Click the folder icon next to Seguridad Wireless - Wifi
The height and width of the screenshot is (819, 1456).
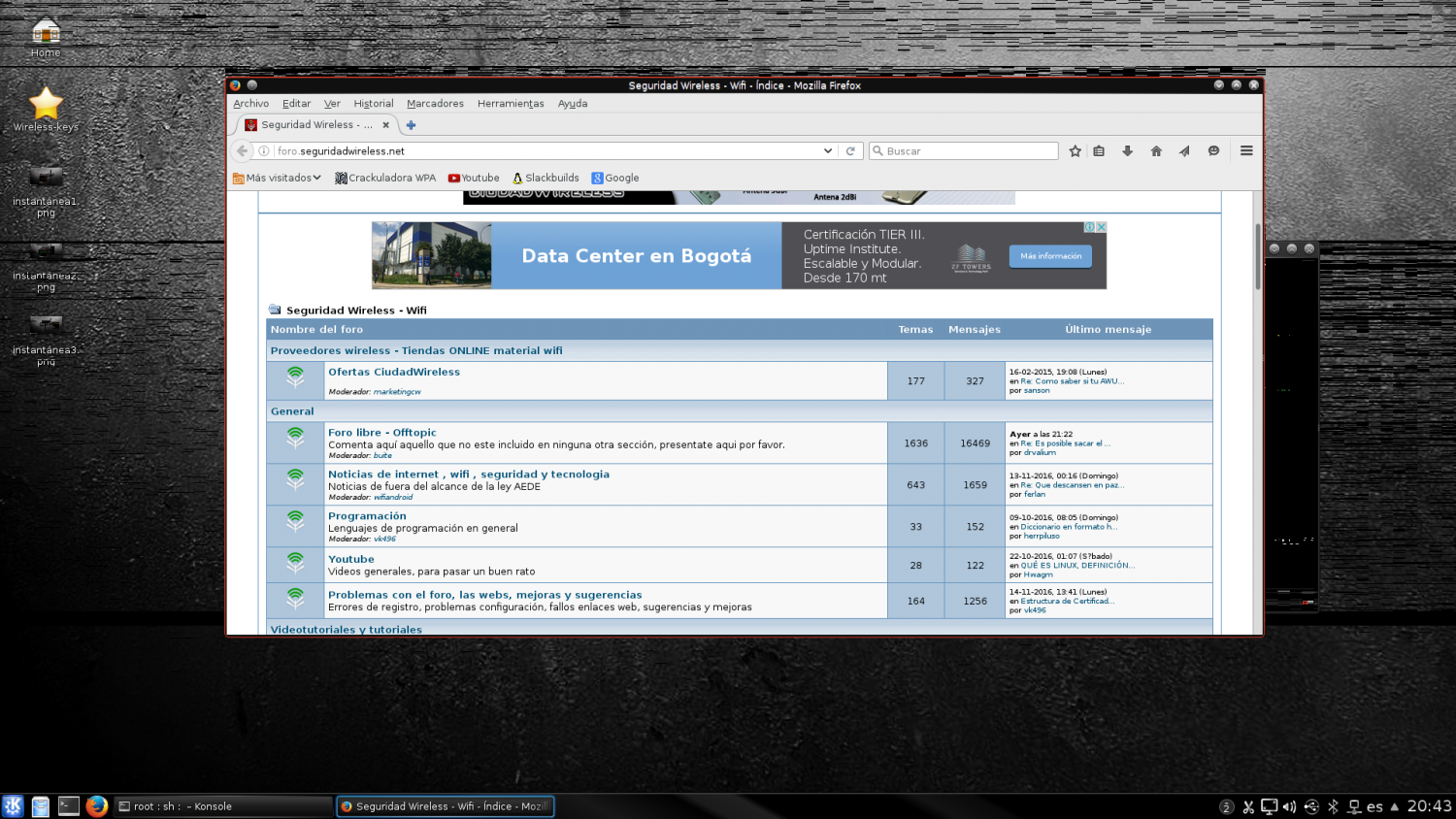click(x=275, y=310)
